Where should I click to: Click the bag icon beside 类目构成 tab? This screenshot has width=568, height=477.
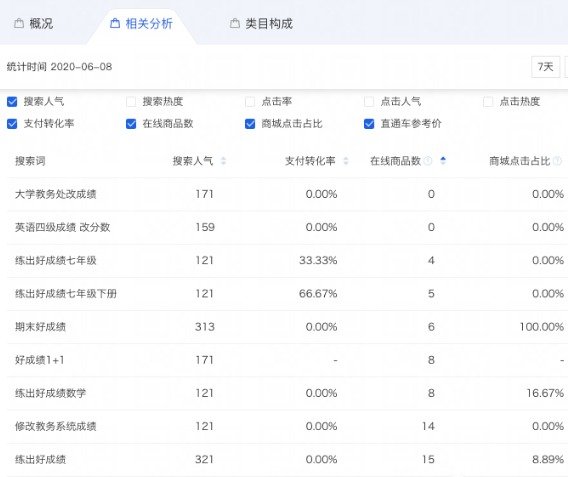pos(235,24)
